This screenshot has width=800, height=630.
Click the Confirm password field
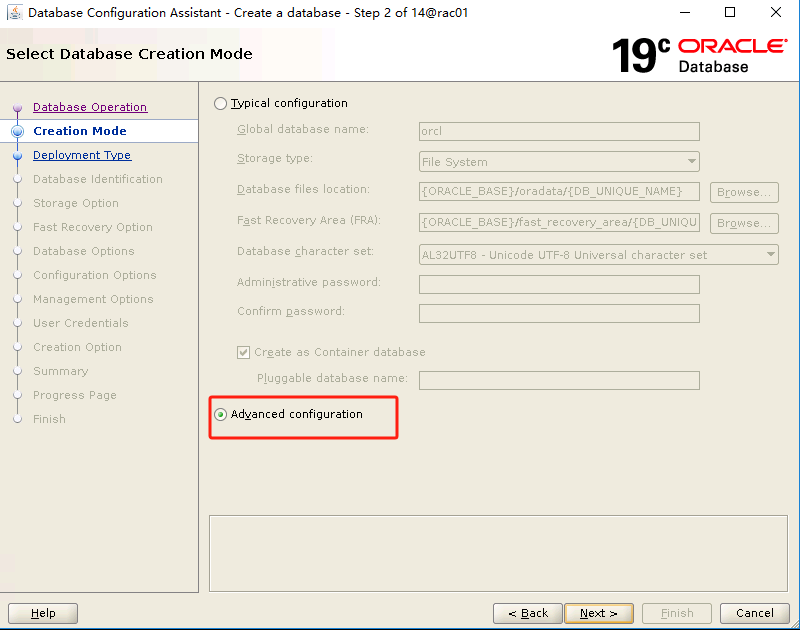coord(559,313)
